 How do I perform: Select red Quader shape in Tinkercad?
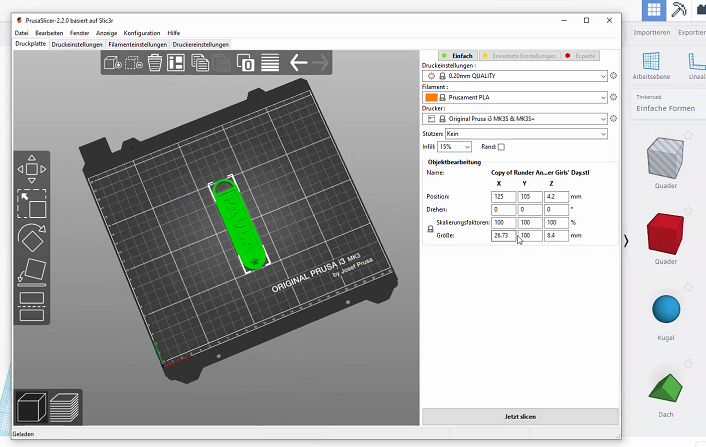coord(665,233)
